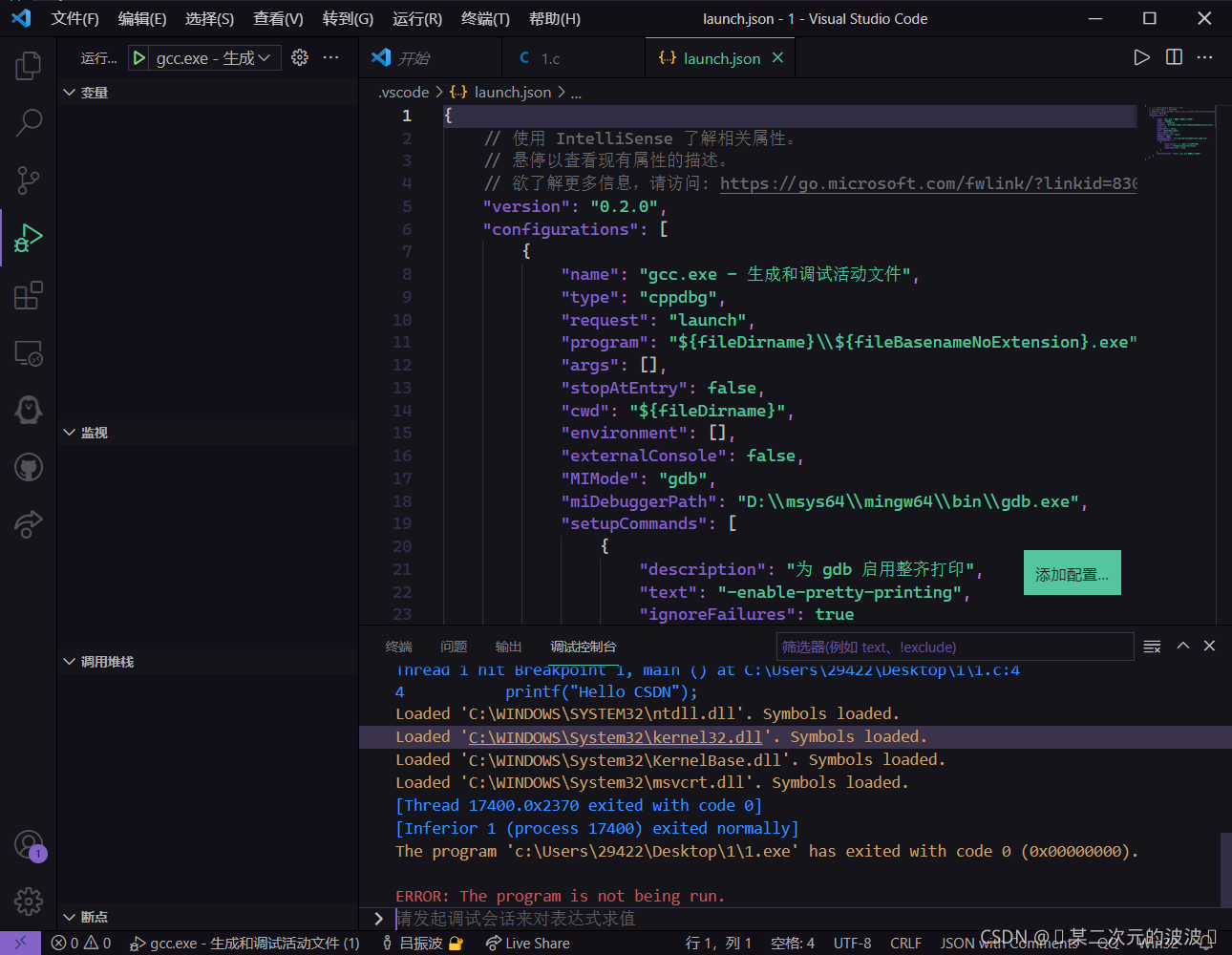Open the kernel32.dll path link in console
The height and width of the screenshot is (955, 1232).
pyautogui.click(x=615, y=737)
